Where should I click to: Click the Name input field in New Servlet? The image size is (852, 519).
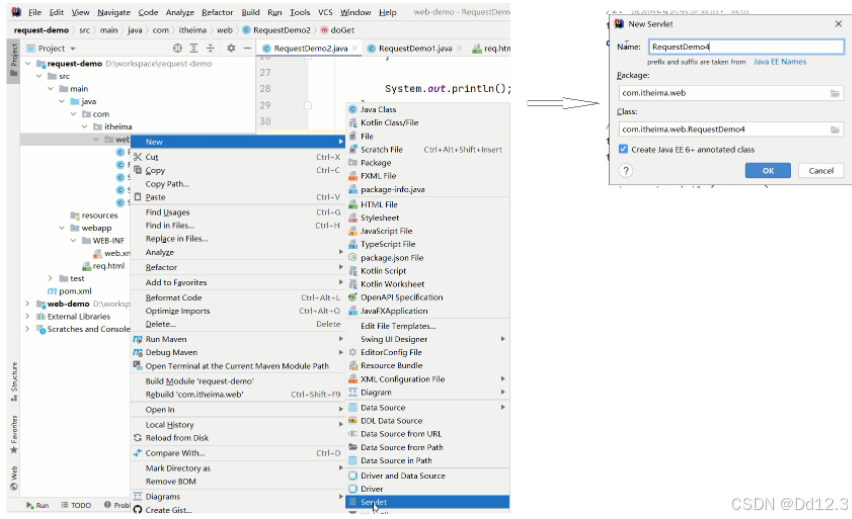(746, 47)
